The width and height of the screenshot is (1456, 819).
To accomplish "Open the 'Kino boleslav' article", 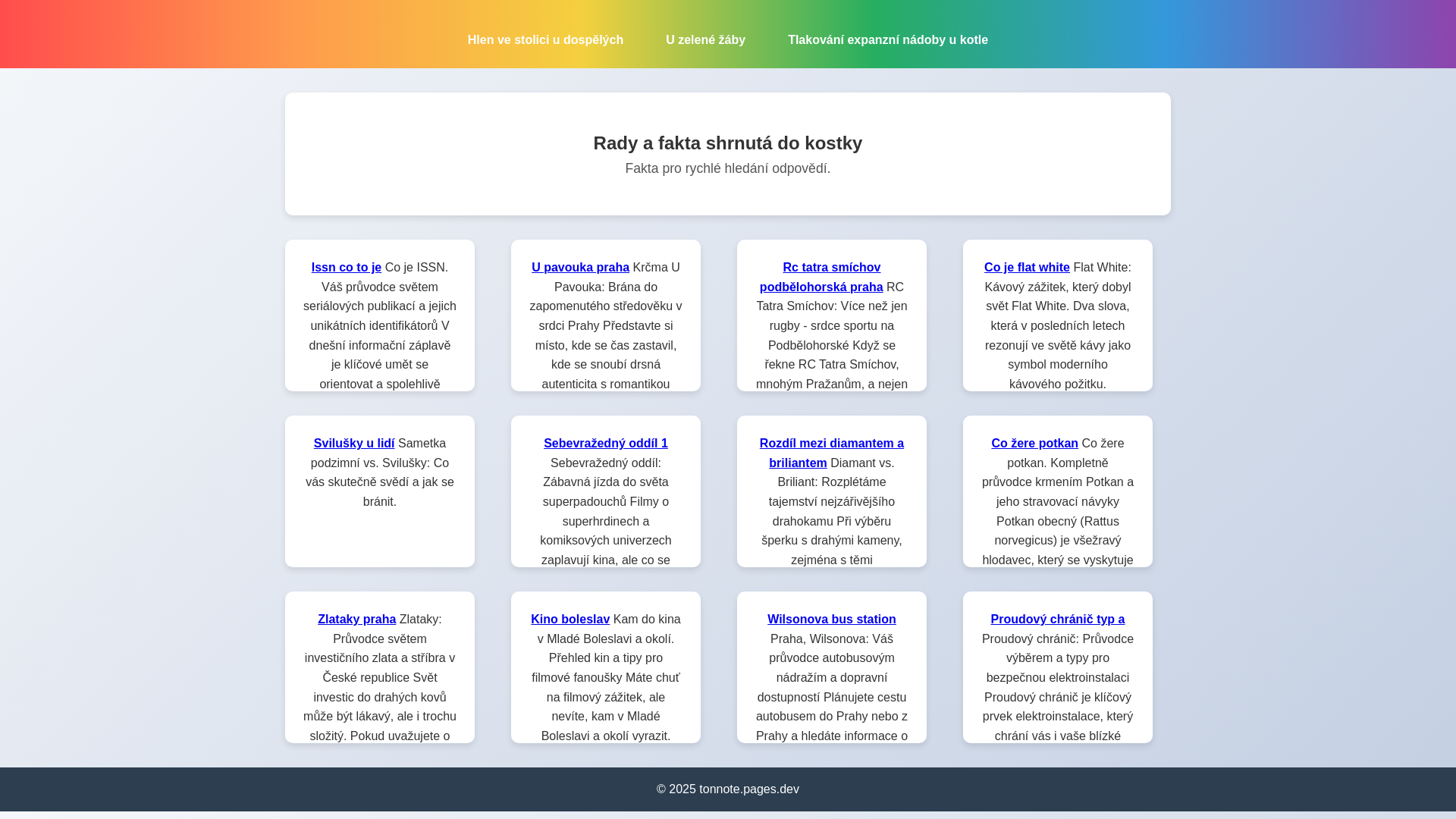I will pos(570,619).
